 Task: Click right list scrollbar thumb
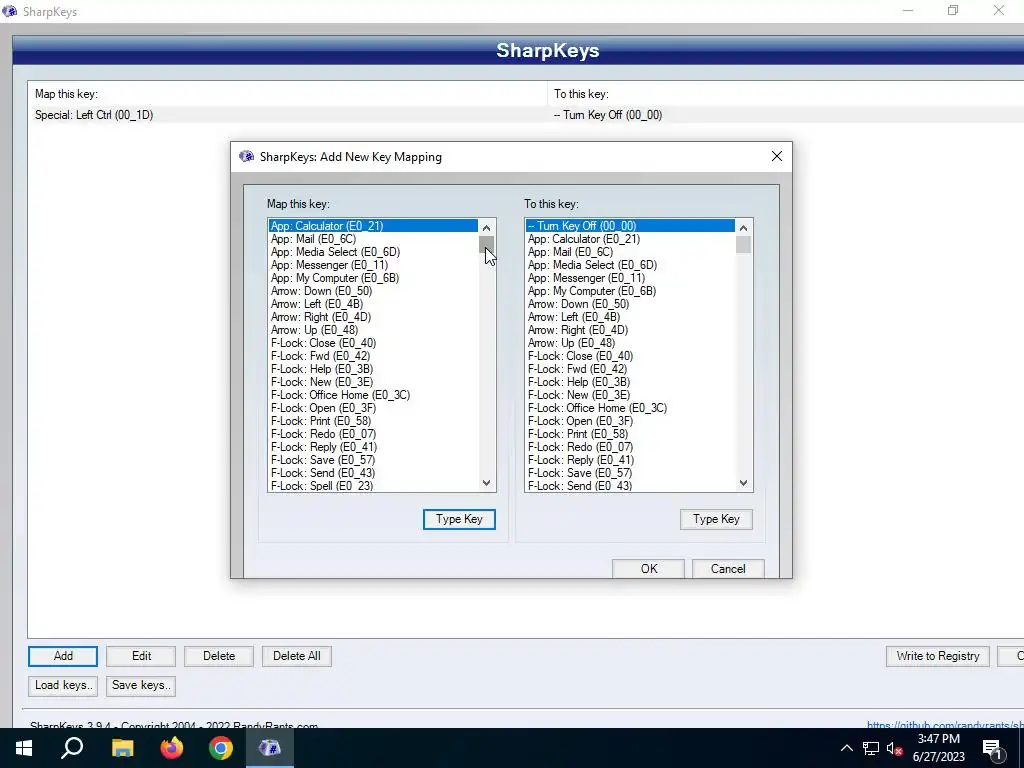[743, 245]
